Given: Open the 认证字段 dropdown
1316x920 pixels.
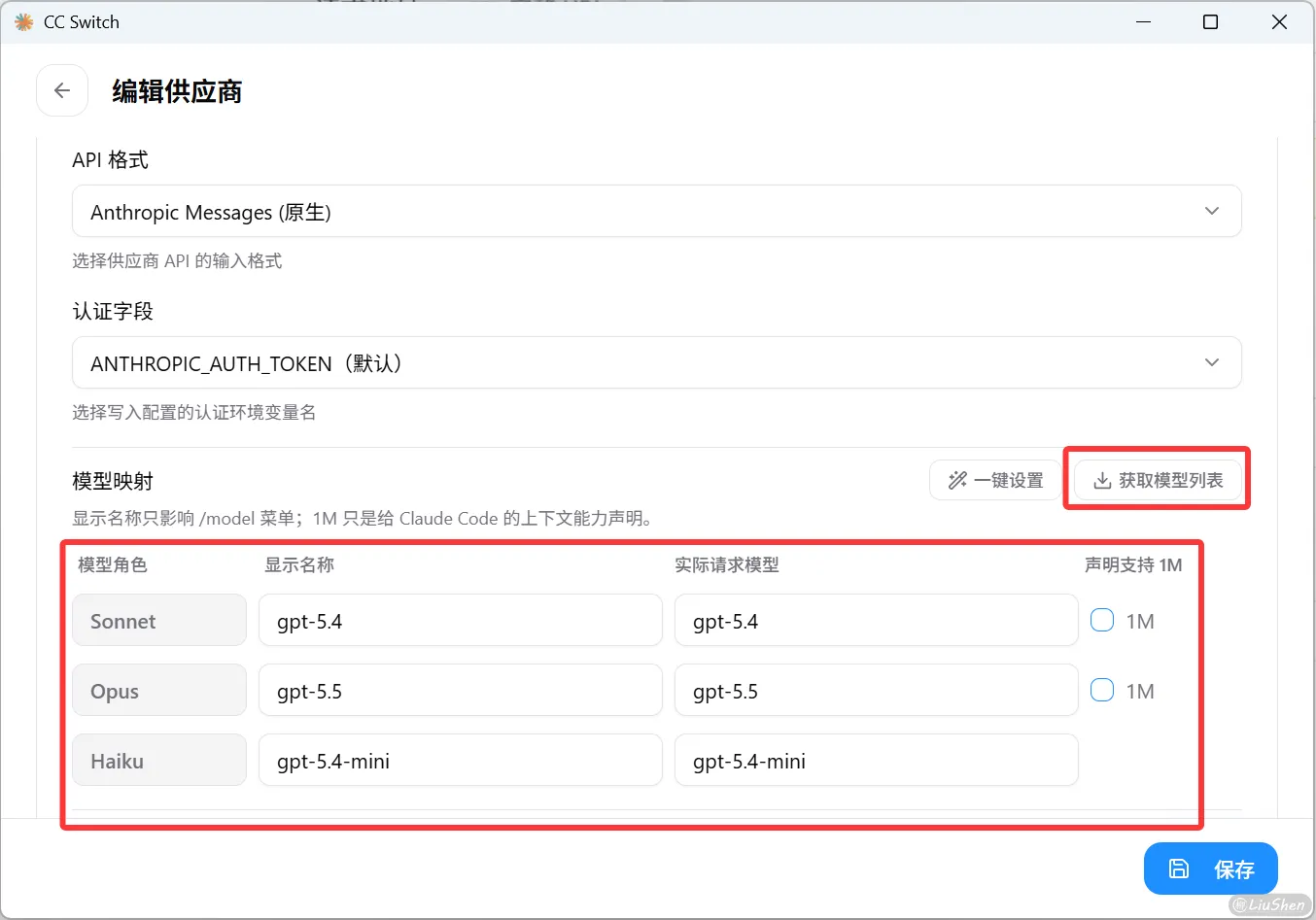Looking at the screenshot, I should point(657,362).
